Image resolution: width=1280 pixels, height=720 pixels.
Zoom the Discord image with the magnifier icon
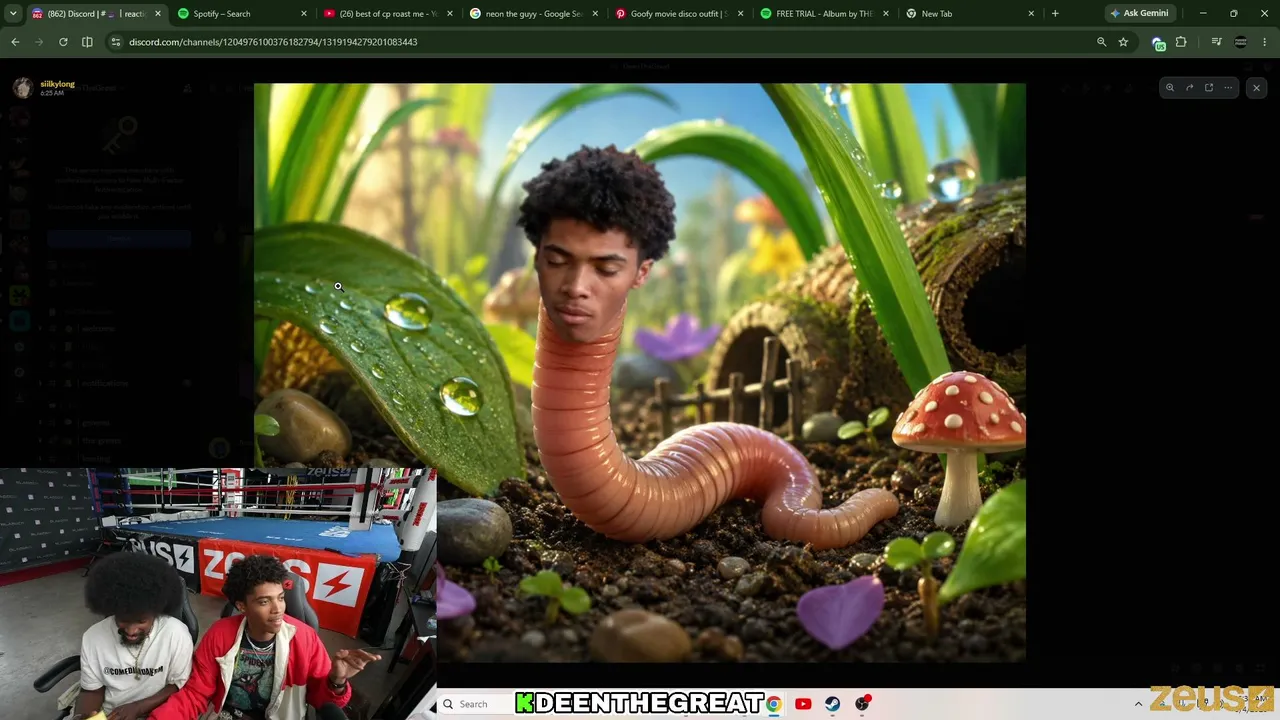[x=1170, y=88]
